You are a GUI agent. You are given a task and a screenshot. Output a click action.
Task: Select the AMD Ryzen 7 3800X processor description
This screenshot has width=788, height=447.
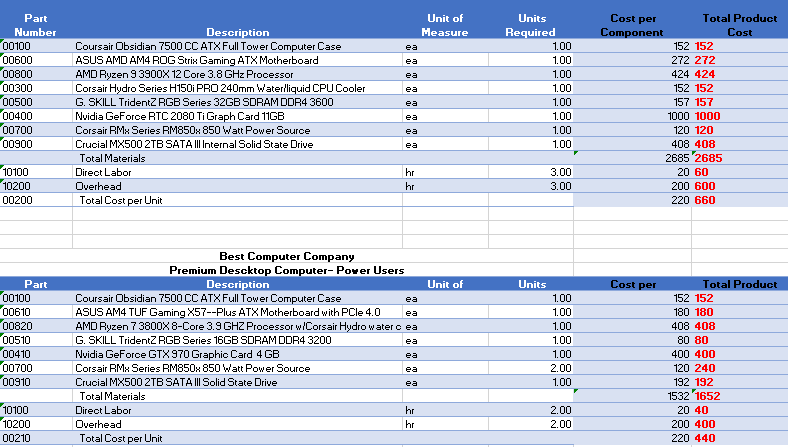coord(238,326)
